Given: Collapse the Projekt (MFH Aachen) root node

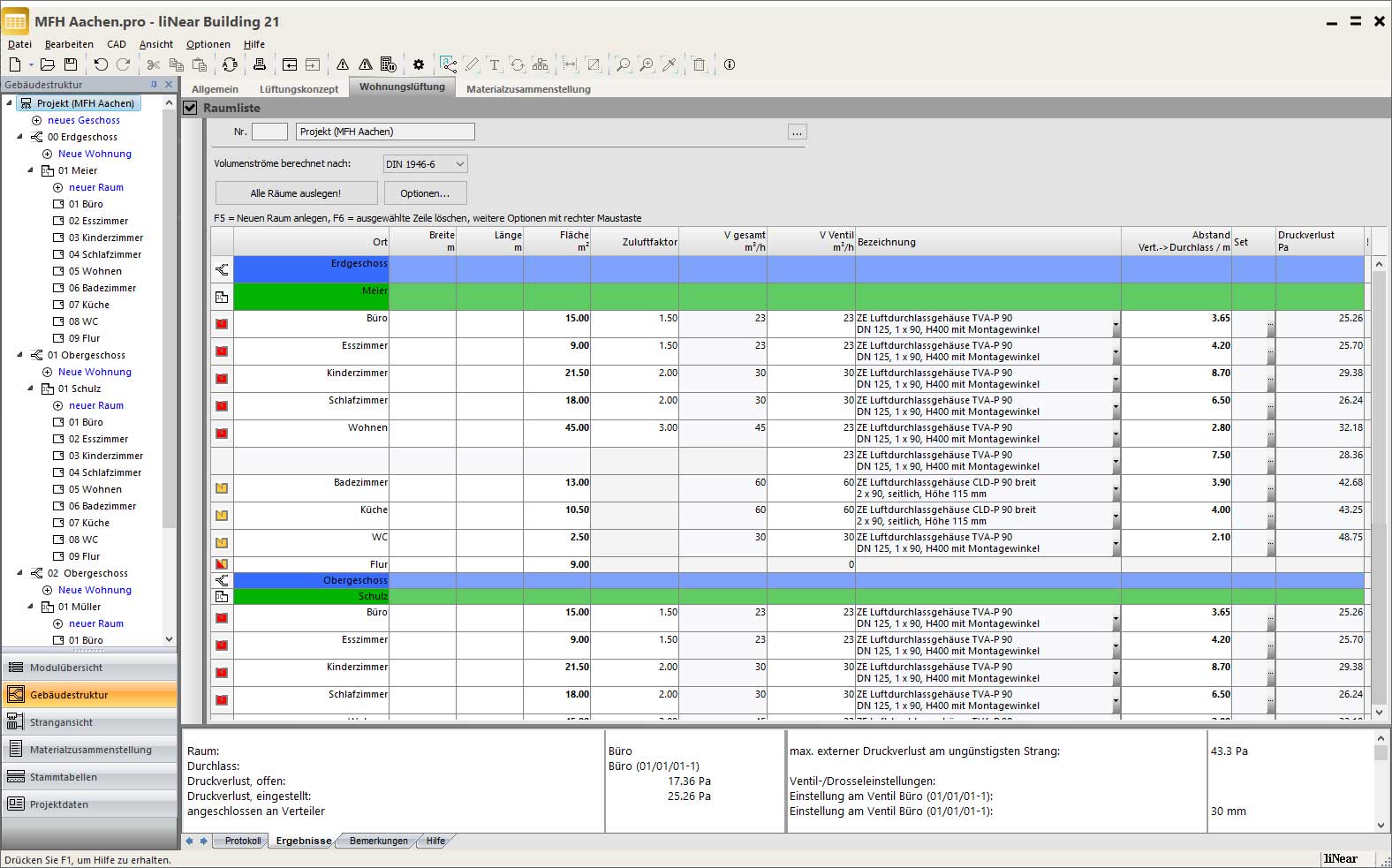Looking at the screenshot, I should [10, 103].
